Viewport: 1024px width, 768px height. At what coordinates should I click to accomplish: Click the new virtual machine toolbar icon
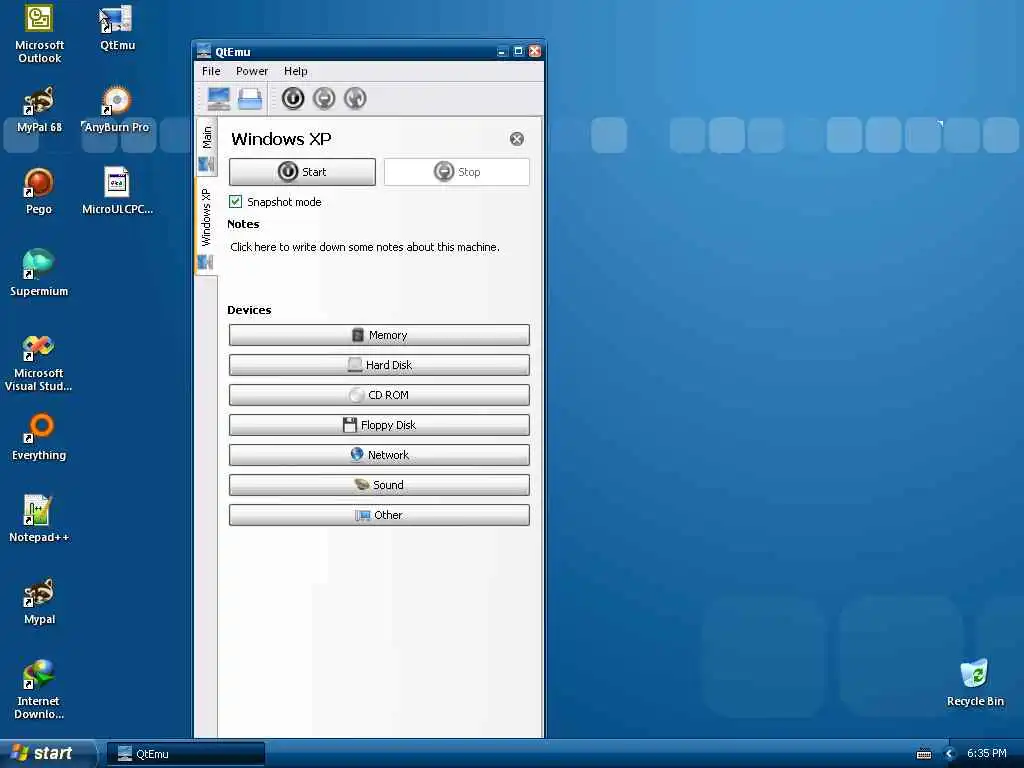tap(219, 99)
